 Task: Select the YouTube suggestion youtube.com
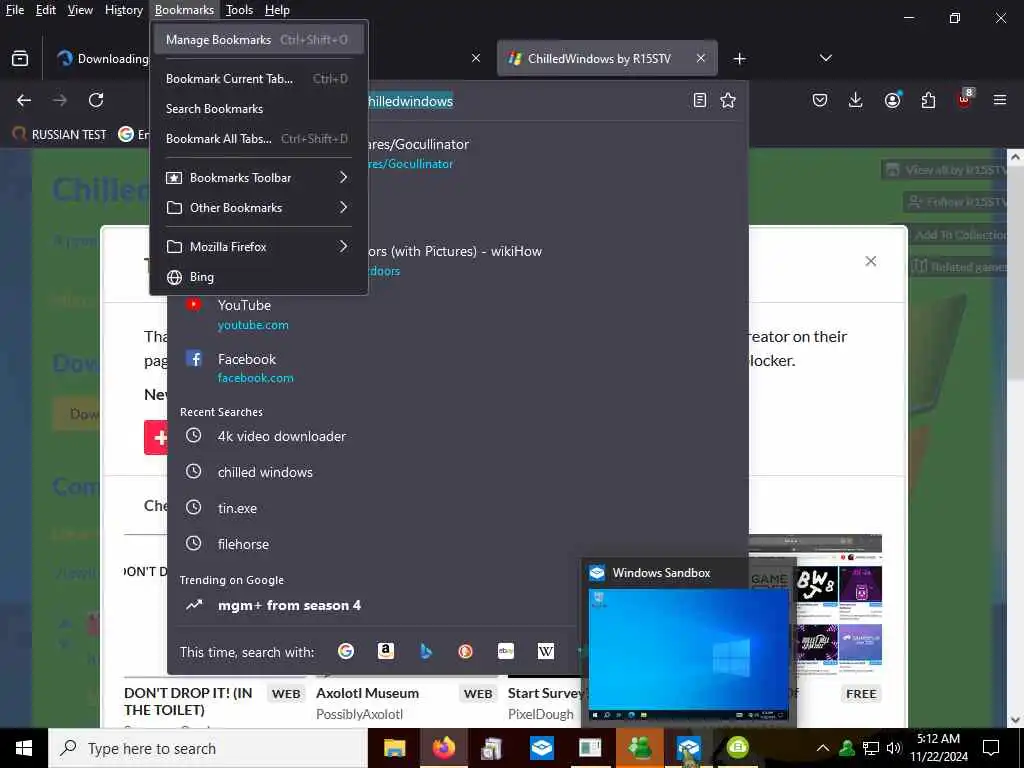click(x=457, y=314)
